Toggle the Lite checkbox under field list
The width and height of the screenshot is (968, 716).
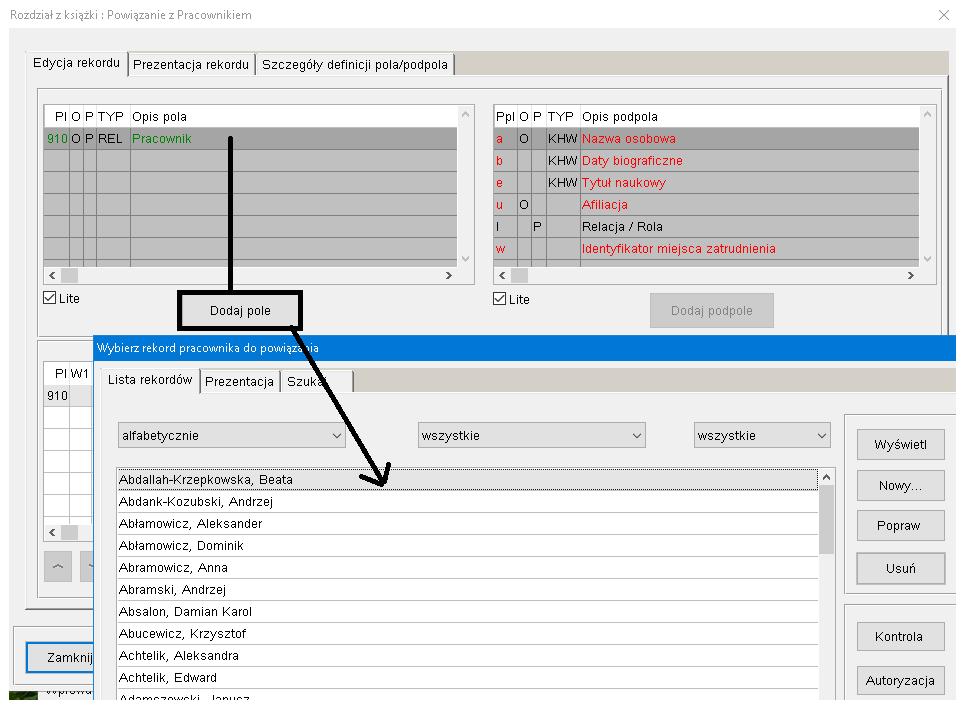point(50,298)
